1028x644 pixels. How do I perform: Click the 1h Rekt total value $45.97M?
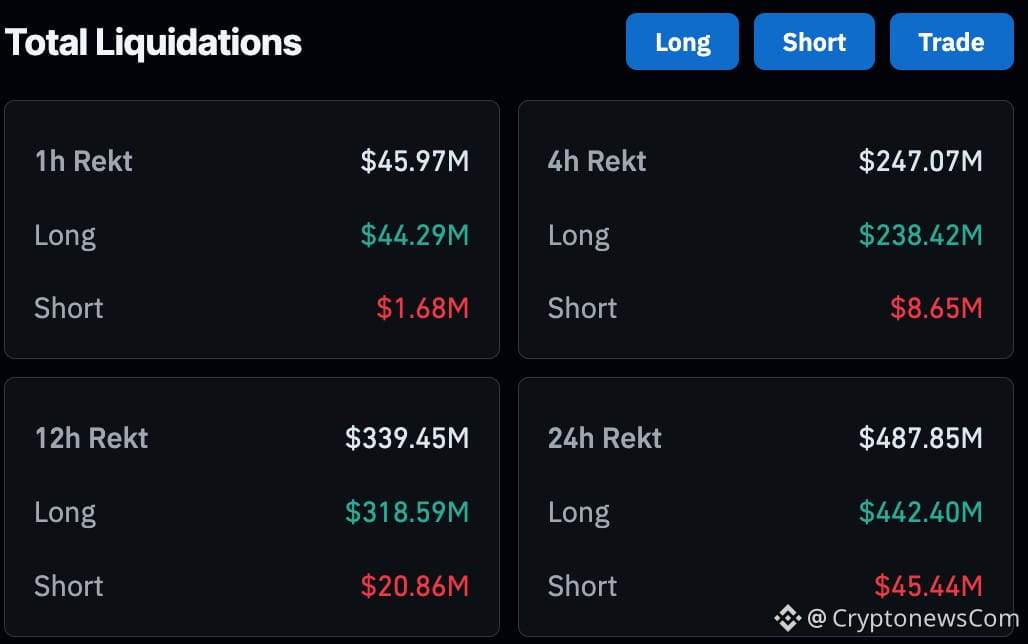[416, 161]
